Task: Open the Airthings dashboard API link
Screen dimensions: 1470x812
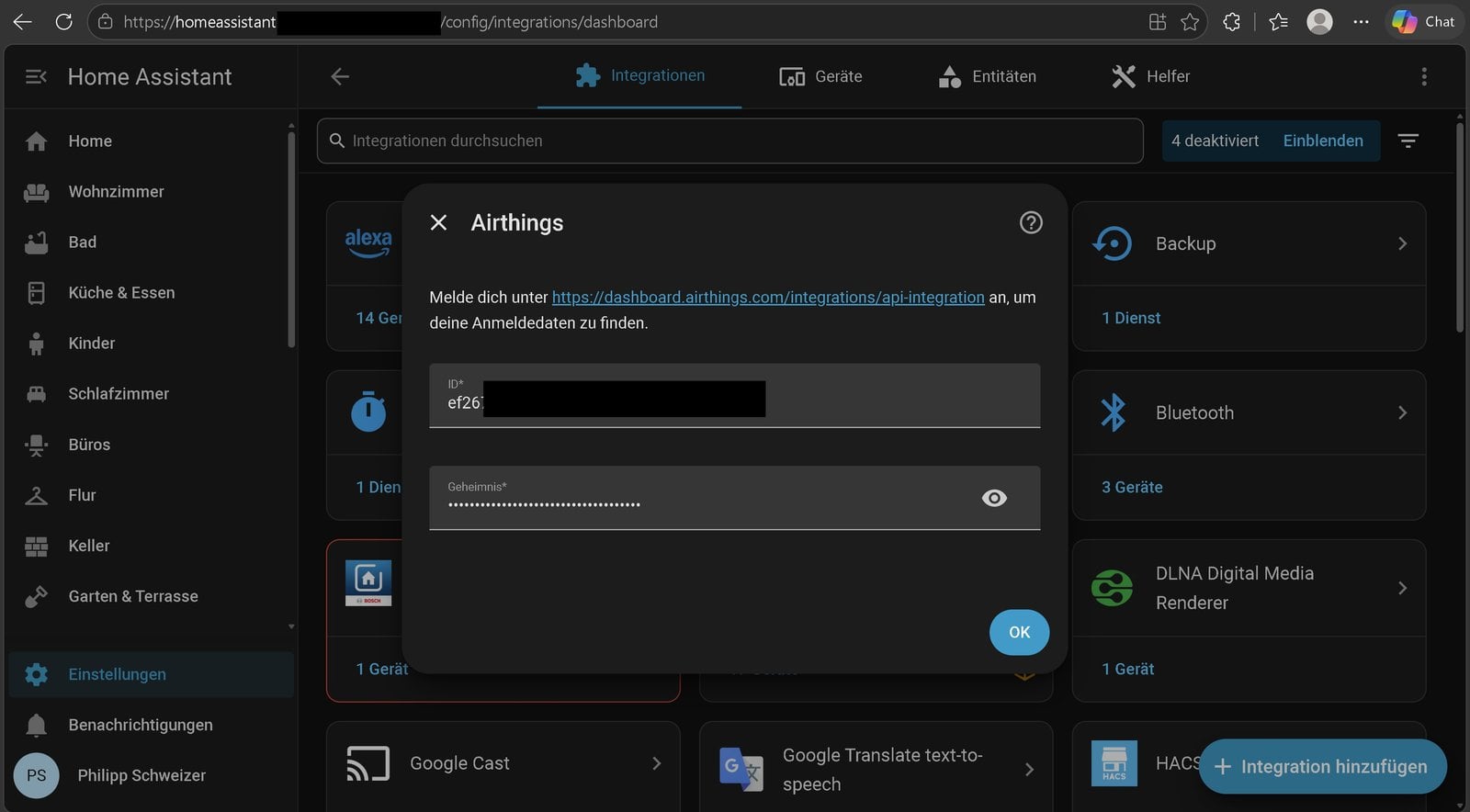Action: [x=768, y=298]
